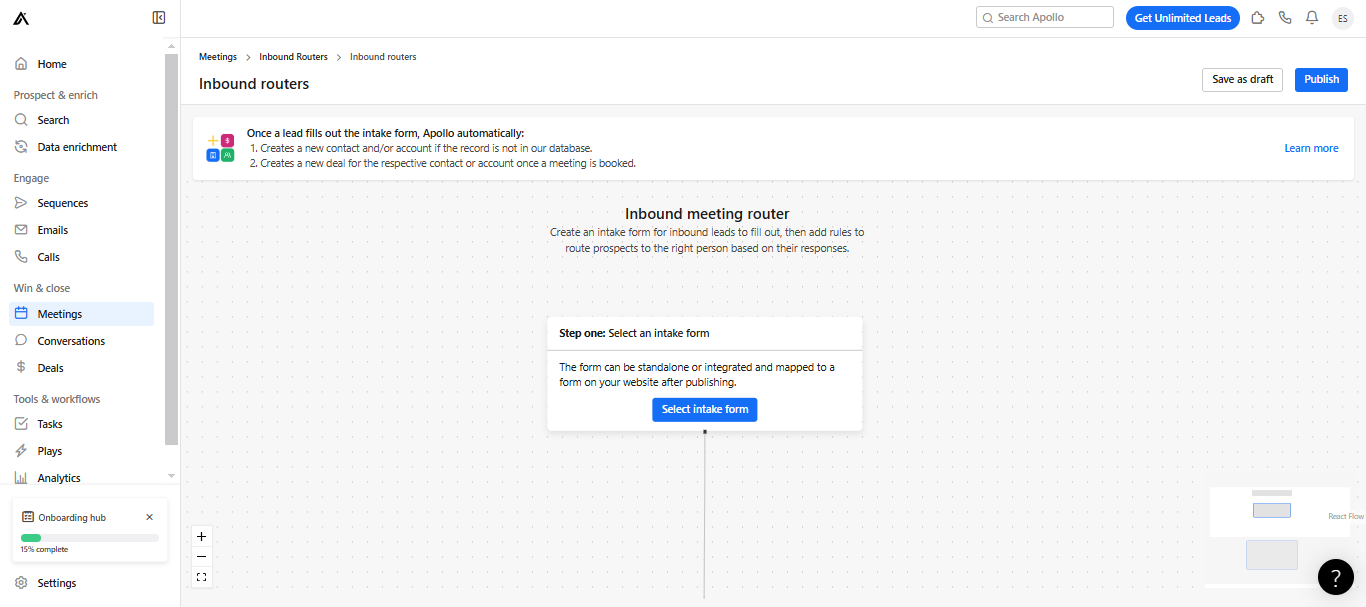Open the Learn more link
The height and width of the screenshot is (607, 1366).
point(1311,148)
